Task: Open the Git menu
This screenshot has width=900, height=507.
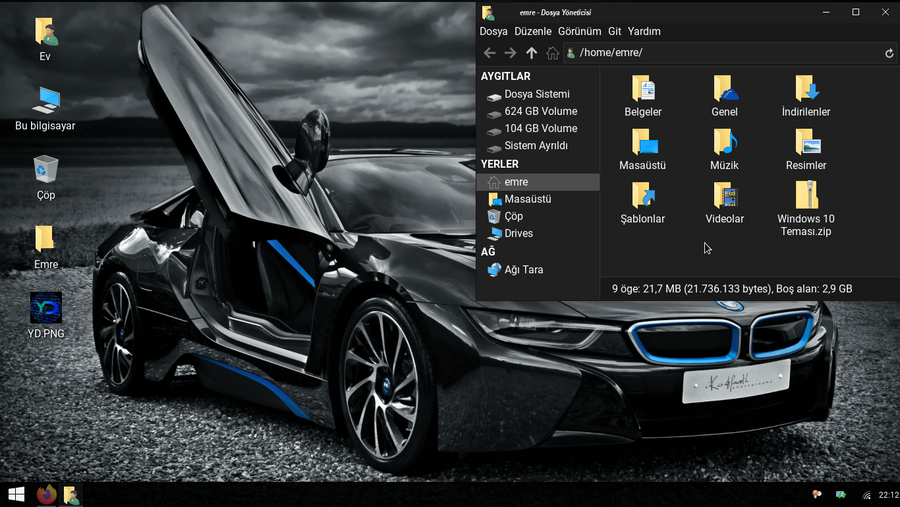Action: click(615, 32)
